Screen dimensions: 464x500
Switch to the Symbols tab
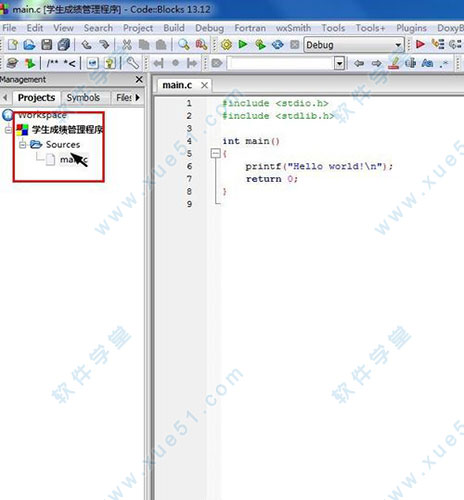[x=83, y=98]
